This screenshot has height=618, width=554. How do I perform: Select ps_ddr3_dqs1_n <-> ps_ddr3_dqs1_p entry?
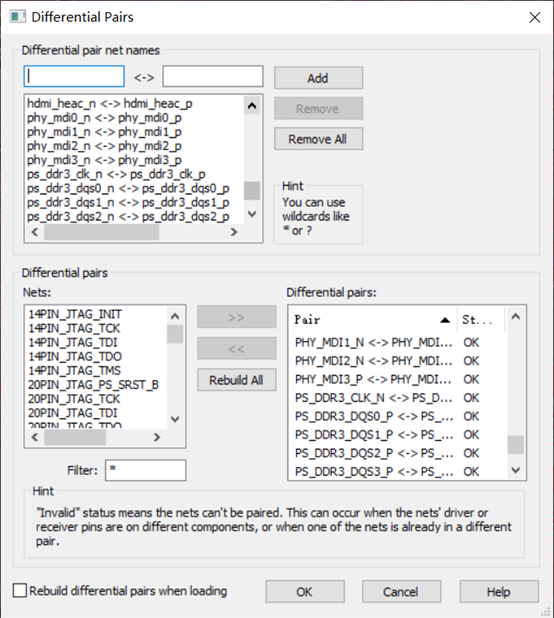pyautogui.click(x=134, y=203)
